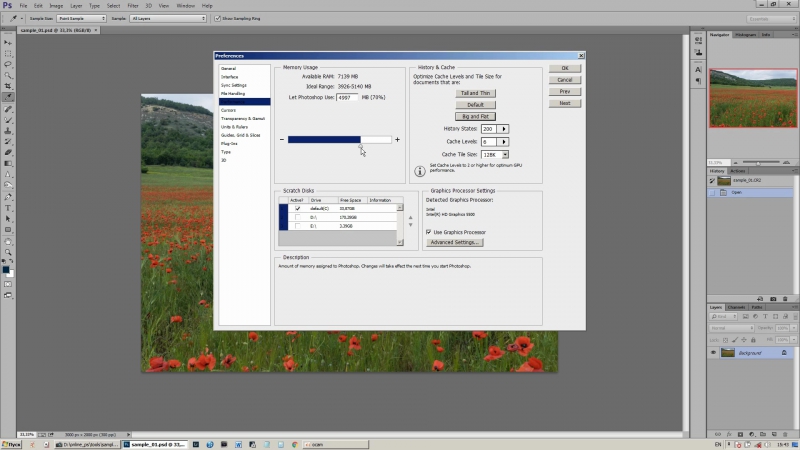Click OK in Preferences dialog
Image resolution: width=800 pixels, height=450 pixels.
click(x=565, y=68)
